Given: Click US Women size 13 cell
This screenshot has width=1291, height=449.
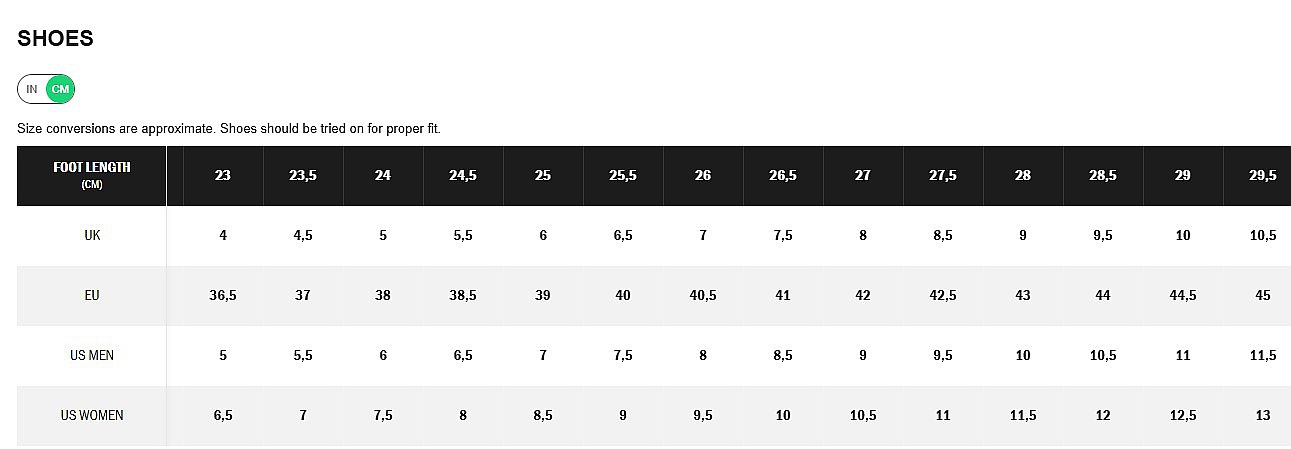Looking at the screenshot, I should point(1263,415).
